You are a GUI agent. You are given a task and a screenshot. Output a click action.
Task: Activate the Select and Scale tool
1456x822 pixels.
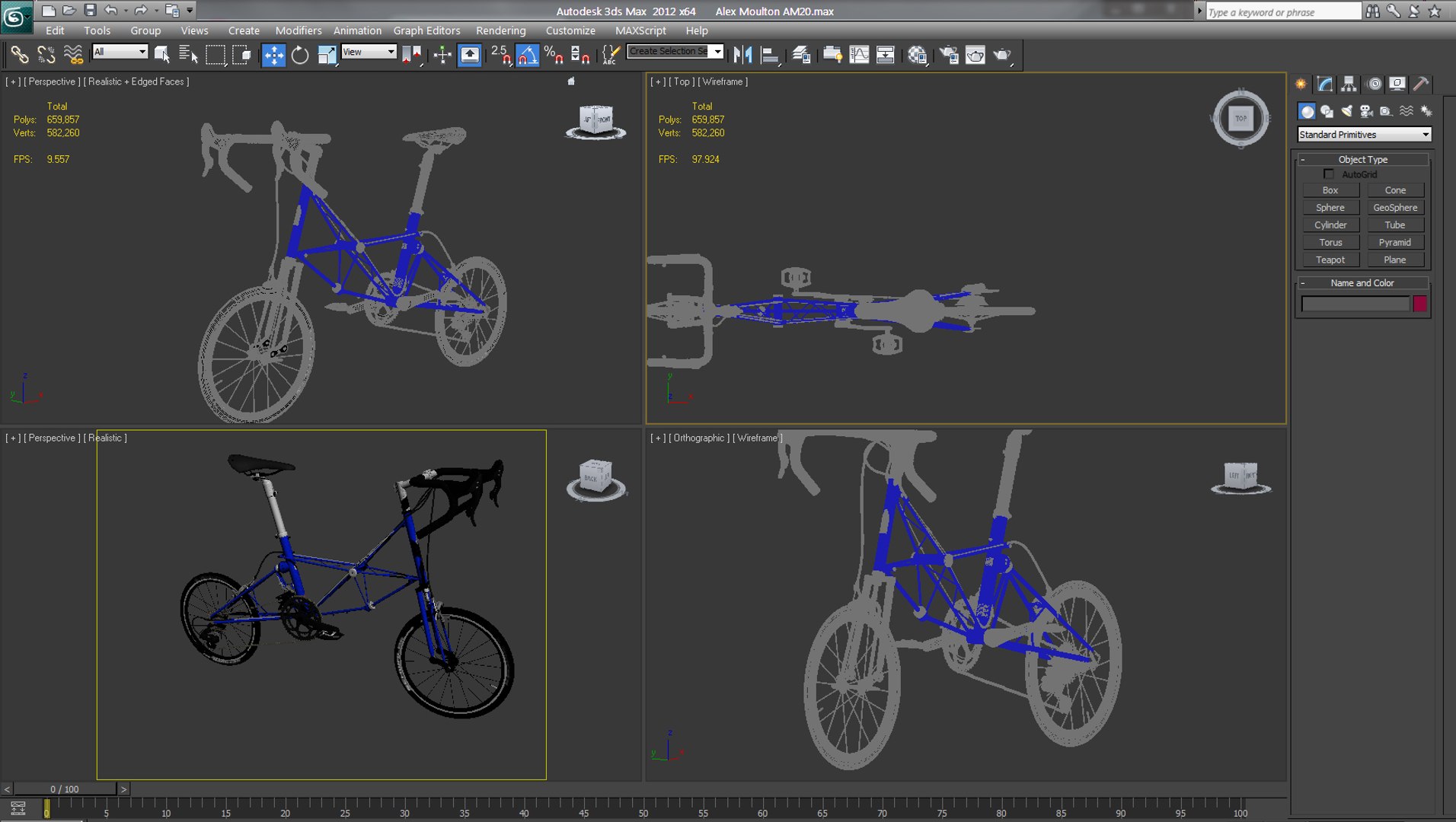tap(327, 55)
